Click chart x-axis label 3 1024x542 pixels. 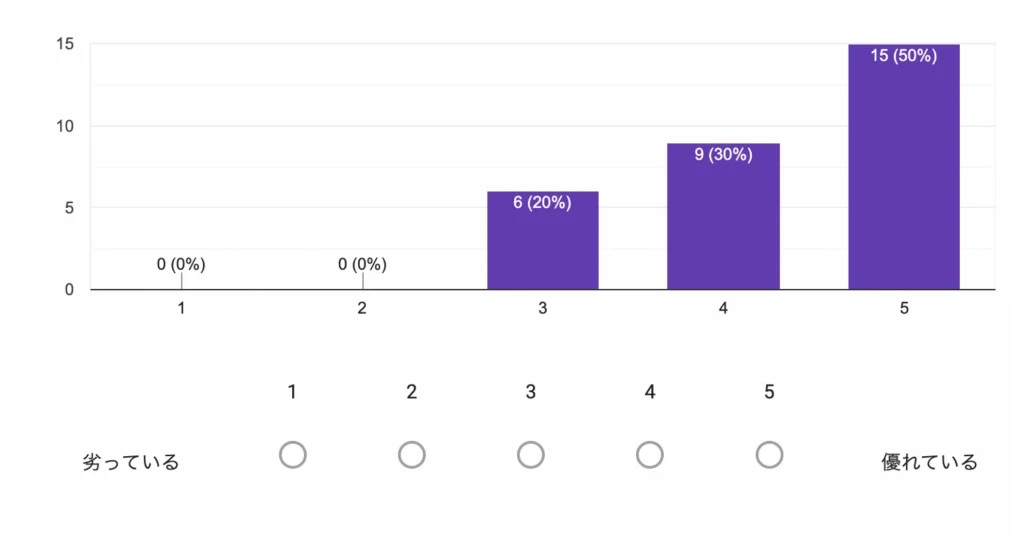[x=542, y=309]
